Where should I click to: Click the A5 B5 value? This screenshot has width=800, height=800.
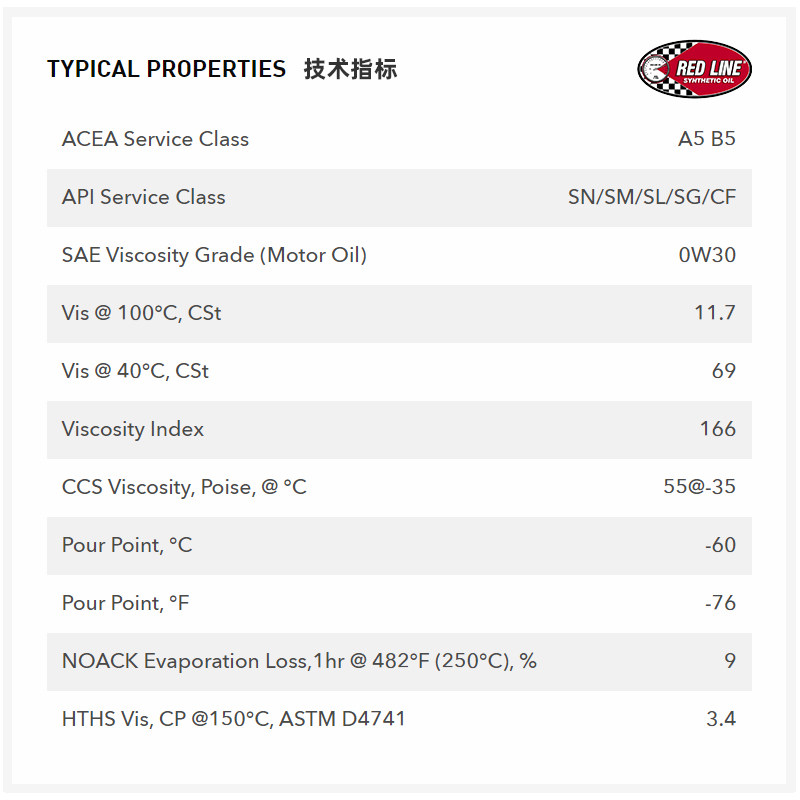(x=706, y=139)
